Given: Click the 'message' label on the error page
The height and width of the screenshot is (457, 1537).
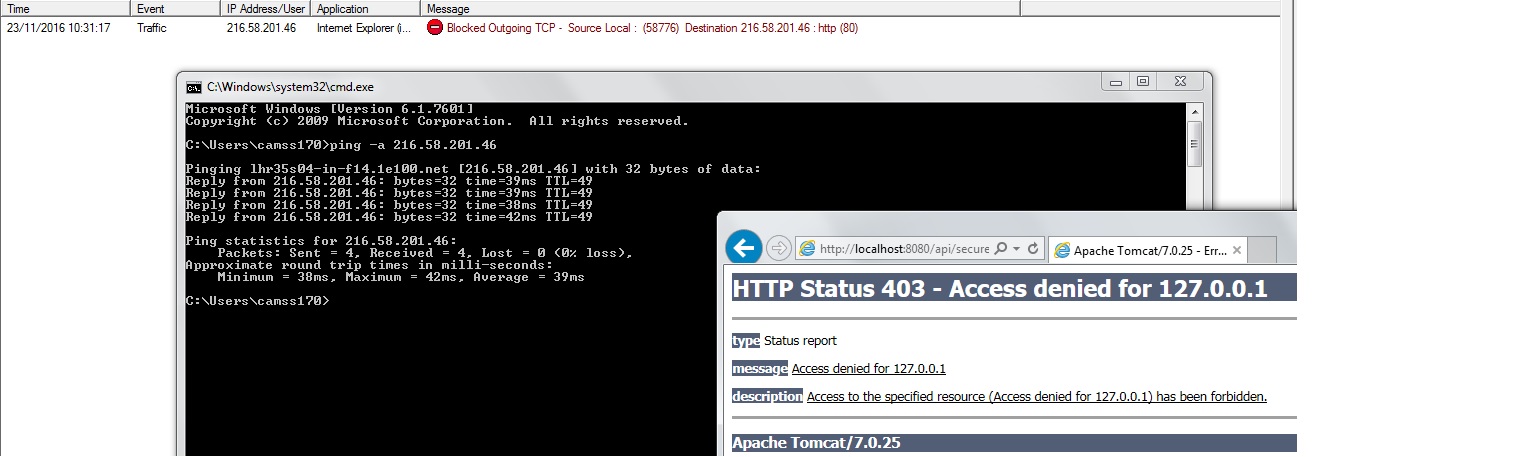Looking at the screenshot, I should click(x=760, y=368).
